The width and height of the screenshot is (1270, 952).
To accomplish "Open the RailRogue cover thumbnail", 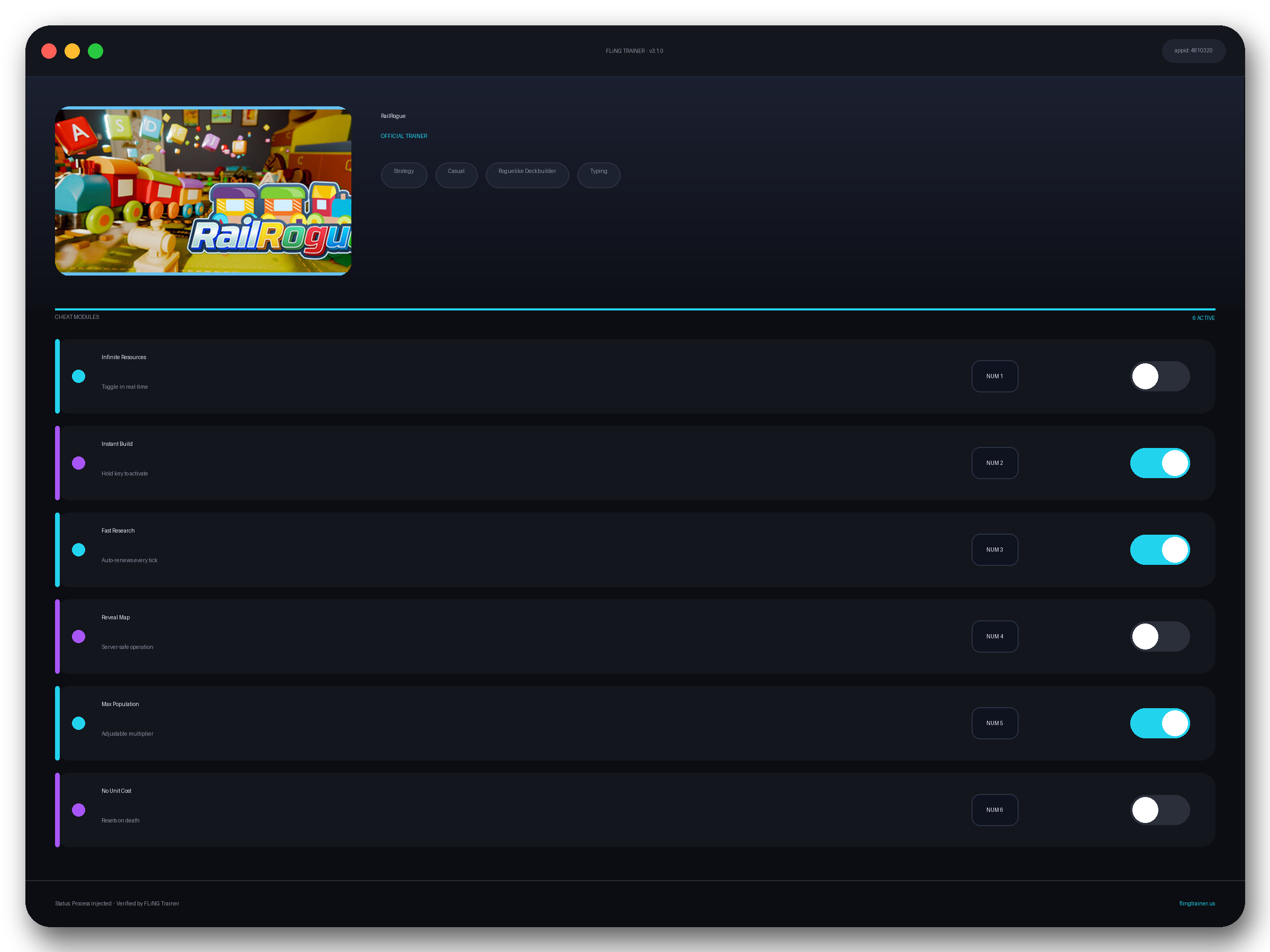I will [x=203, y=191].
